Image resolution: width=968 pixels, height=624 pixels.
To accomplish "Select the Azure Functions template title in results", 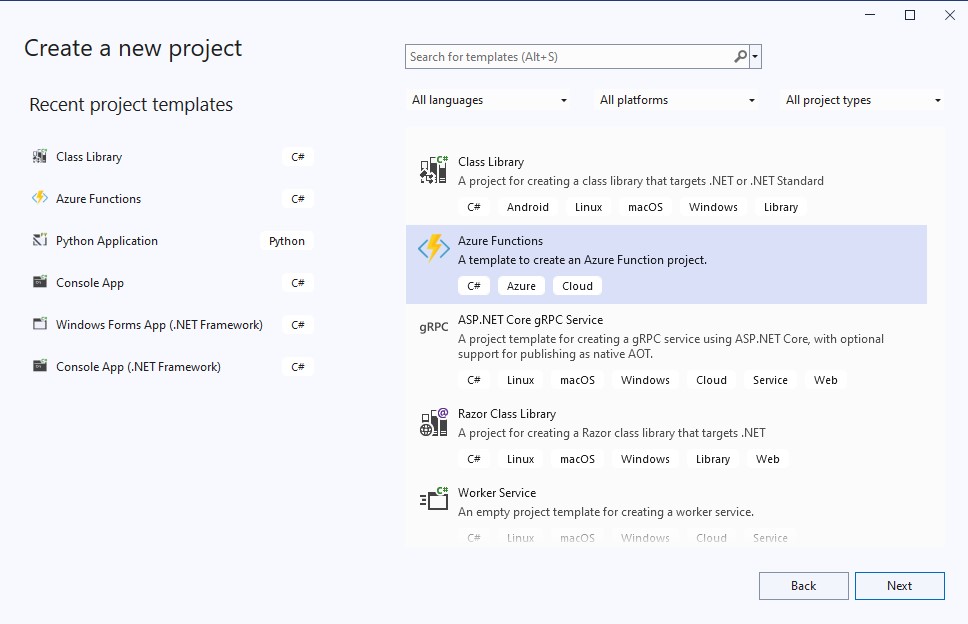I will pyautogui.click(x=500, y=241).
